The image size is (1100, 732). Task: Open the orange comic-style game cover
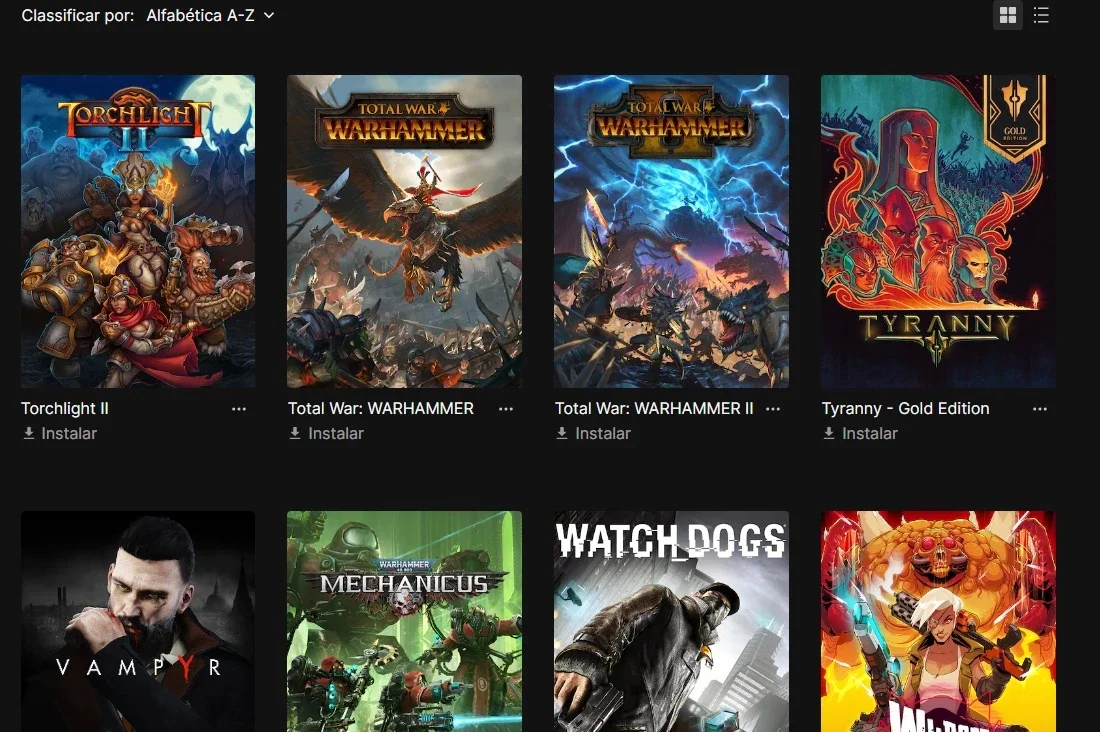939,621
